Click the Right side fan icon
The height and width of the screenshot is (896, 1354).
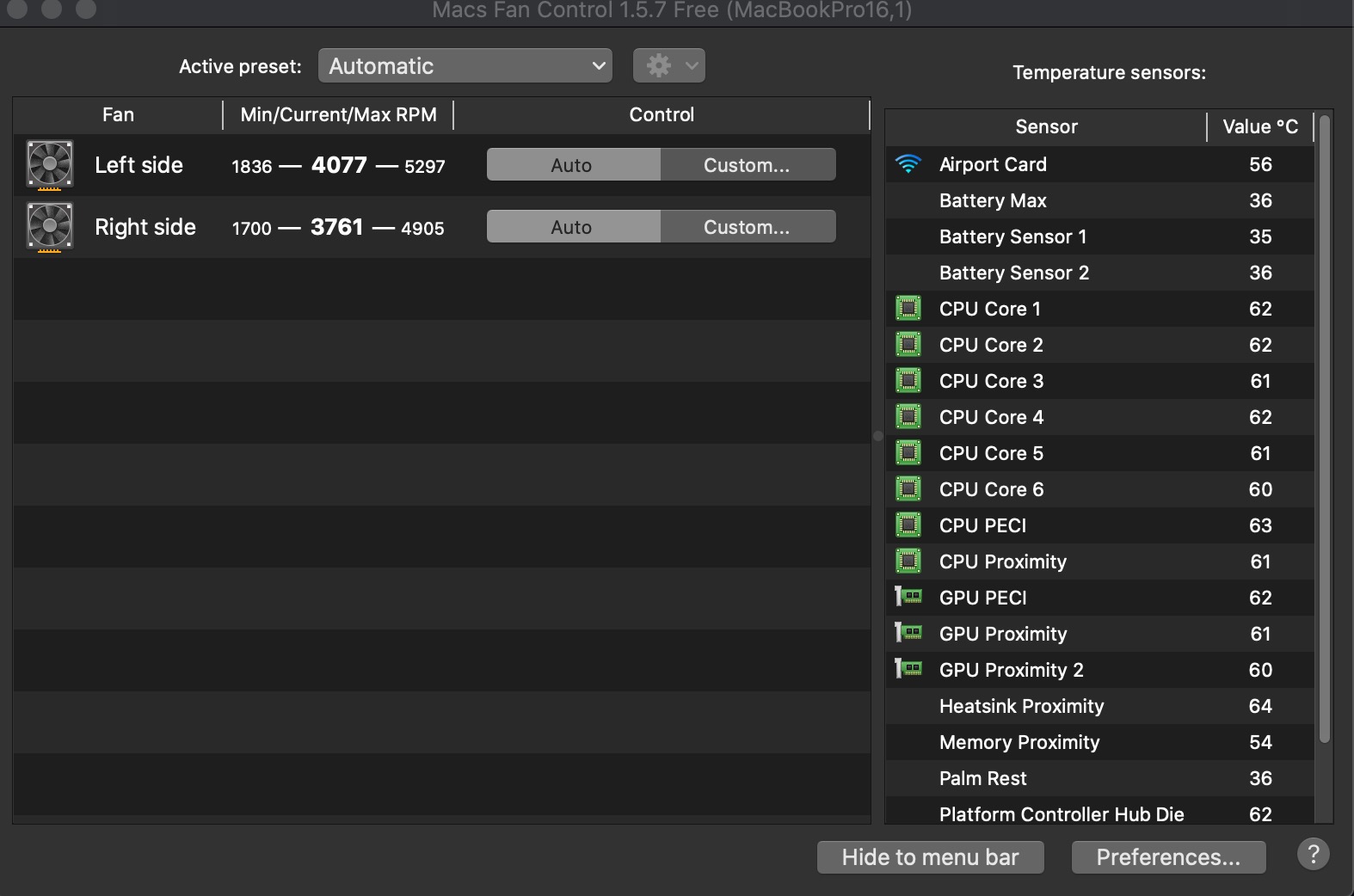pos(50,227)
